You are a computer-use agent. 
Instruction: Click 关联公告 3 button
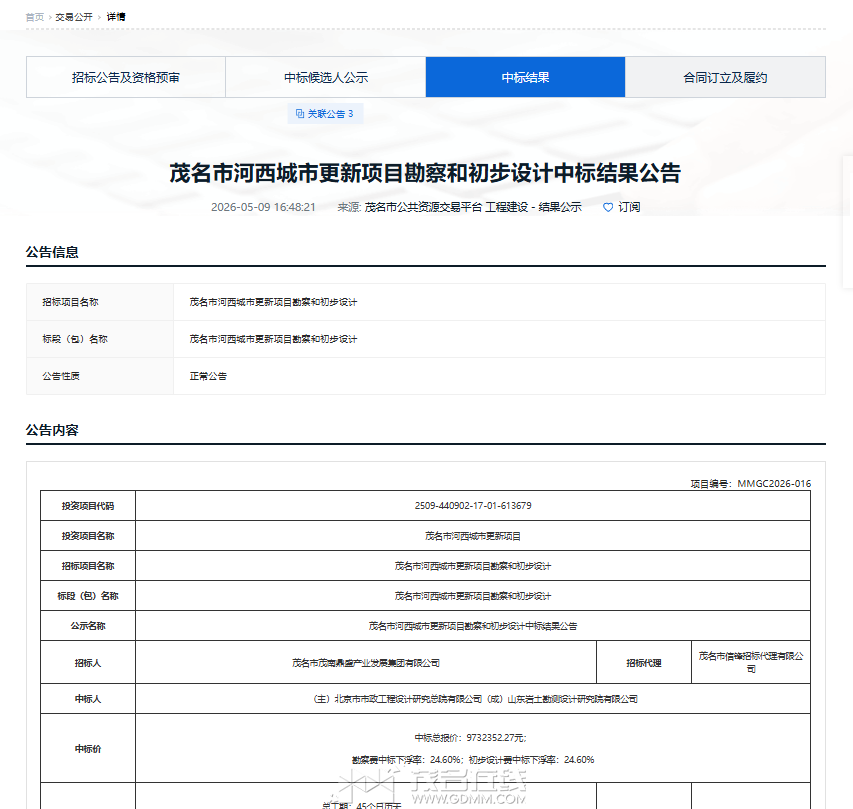(325, 114)
